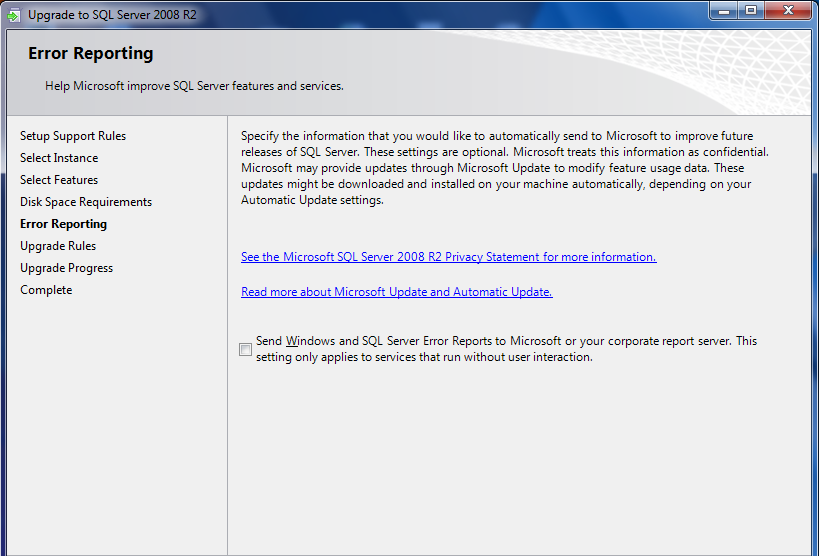Image resolution: width=819 pixels, height=556 pixels.
Task: Select the Select Instance step
Action: pos(59,158)
